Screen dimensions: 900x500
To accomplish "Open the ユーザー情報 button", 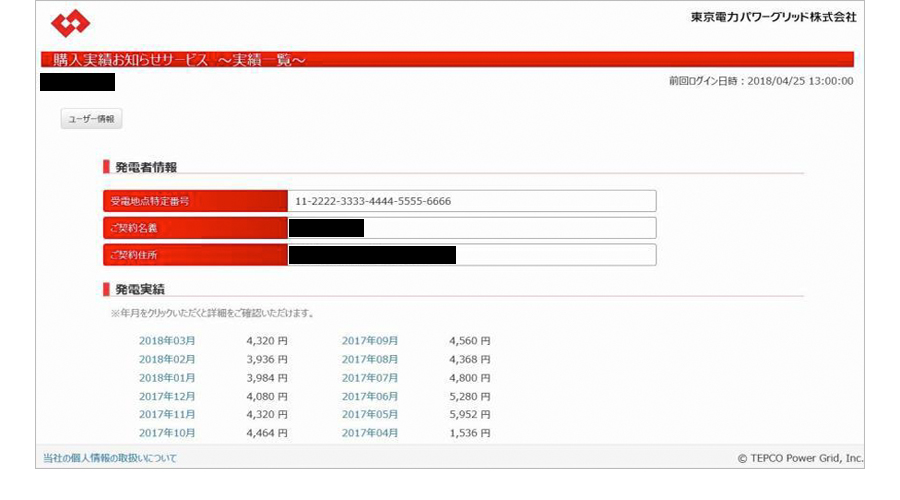I will pyautogui.click(x=92, y=119).
